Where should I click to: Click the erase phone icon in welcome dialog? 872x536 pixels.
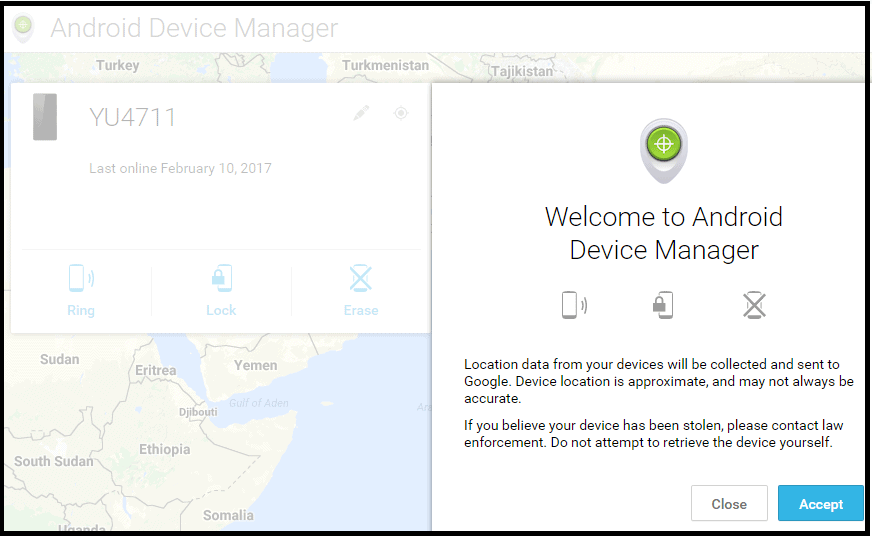coord(754,305)
